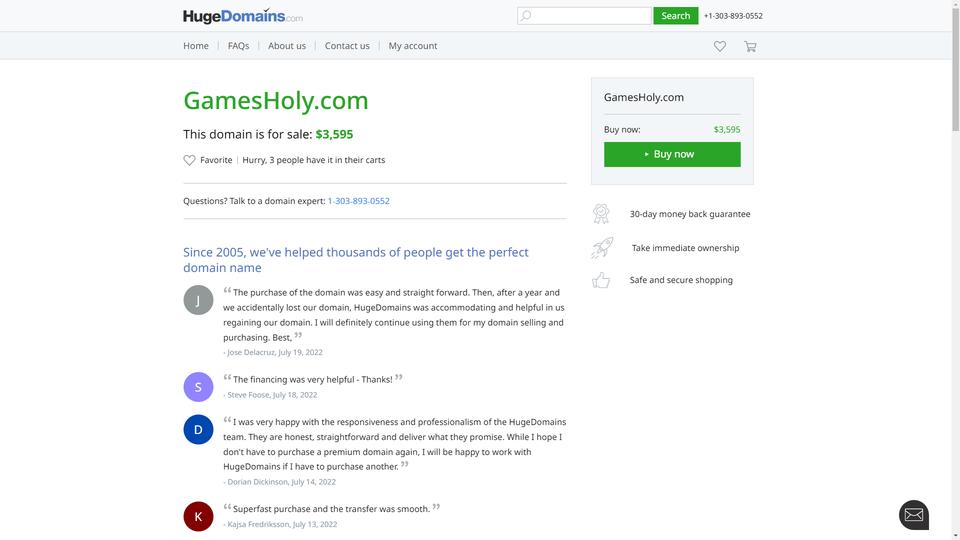Click the magnifier icon in search box

[x=526, y=16]
